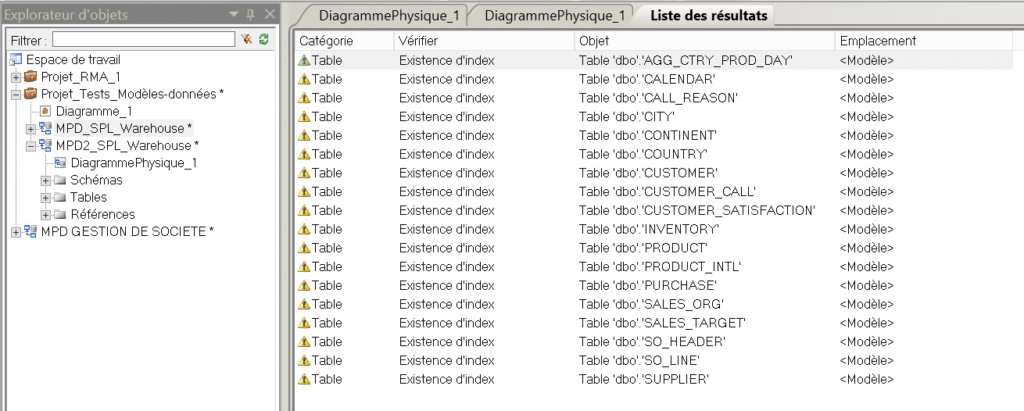
Task: Click the Schémas folder icon
Action: [x=60, y=180]
